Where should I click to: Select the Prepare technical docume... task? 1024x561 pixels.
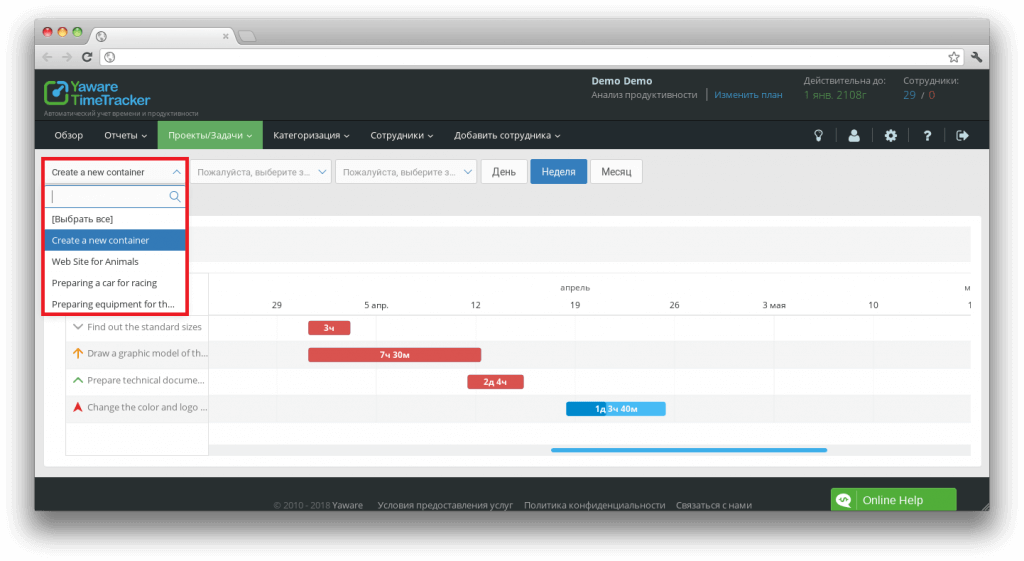pyautogui.click(x=146, y=380)
